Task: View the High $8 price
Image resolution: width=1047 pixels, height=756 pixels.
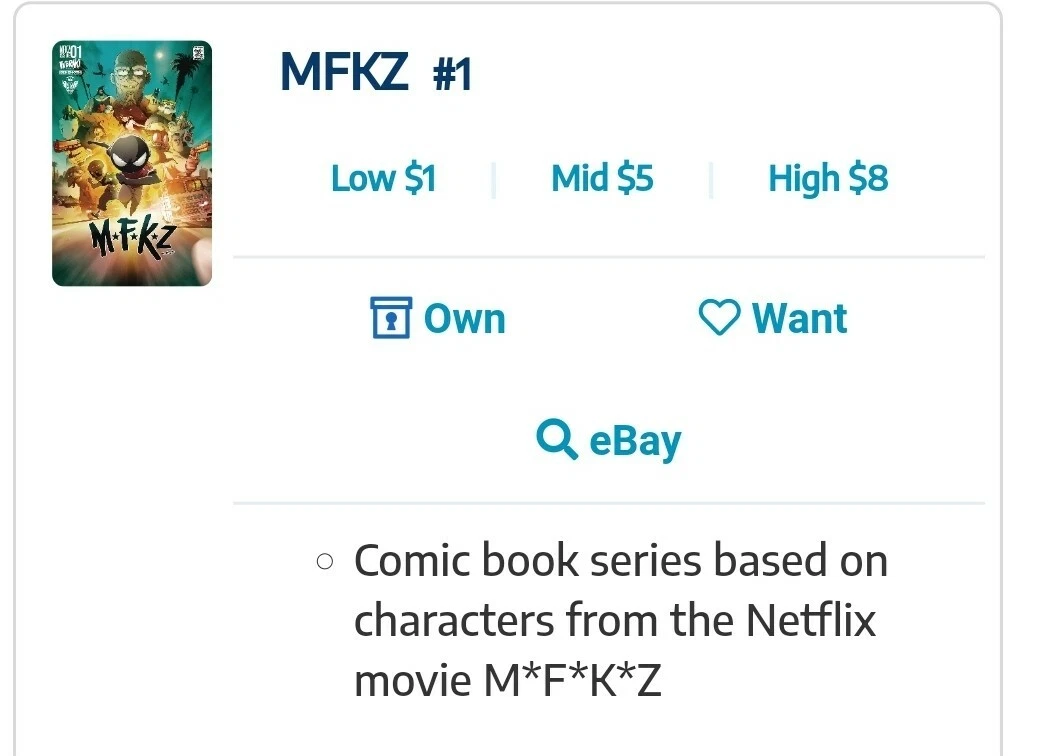Action: pos(828,178)
